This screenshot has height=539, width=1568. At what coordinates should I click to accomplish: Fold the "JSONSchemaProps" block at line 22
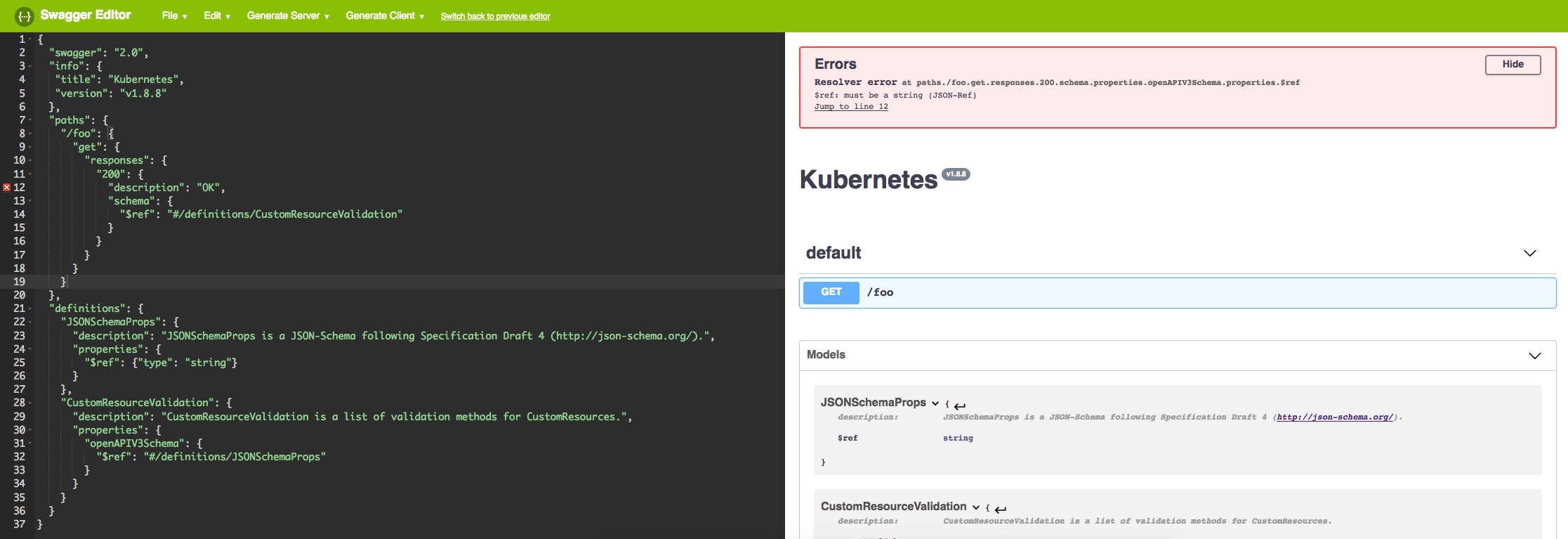click(30, 322)
